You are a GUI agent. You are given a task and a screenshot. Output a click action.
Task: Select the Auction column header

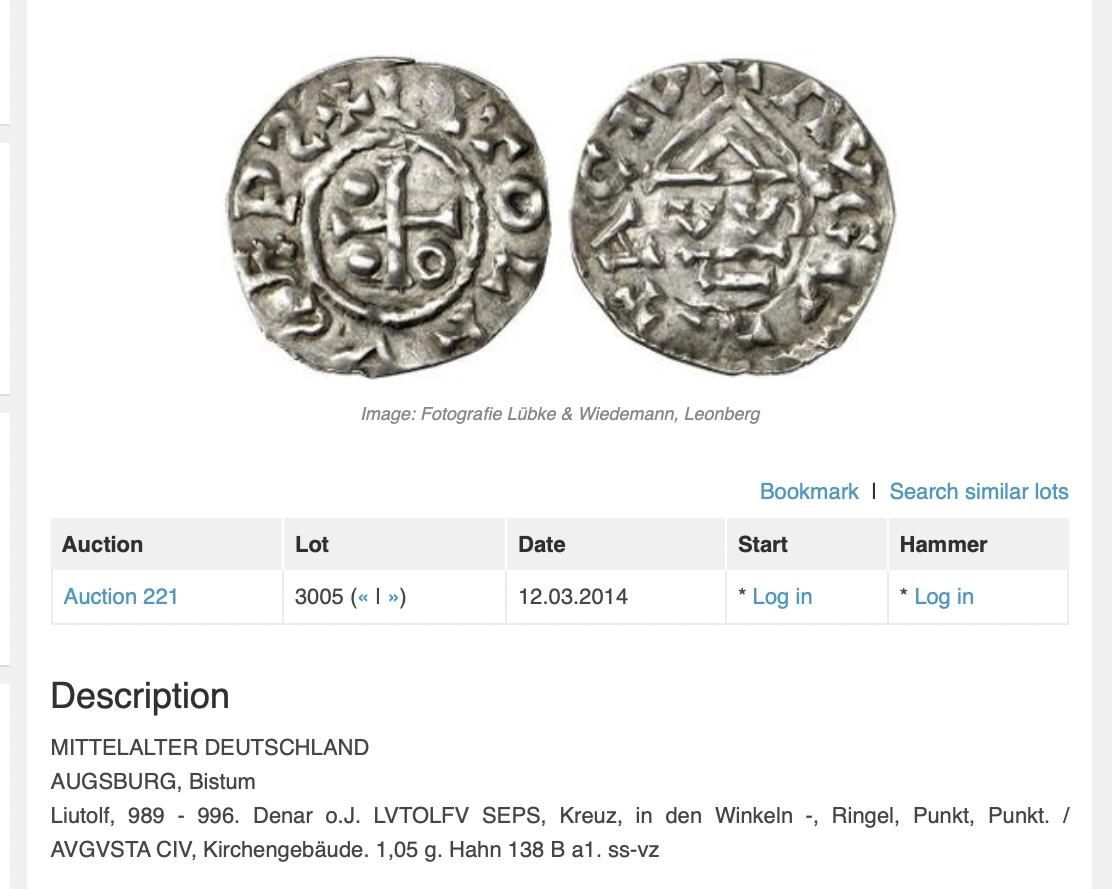167,544
